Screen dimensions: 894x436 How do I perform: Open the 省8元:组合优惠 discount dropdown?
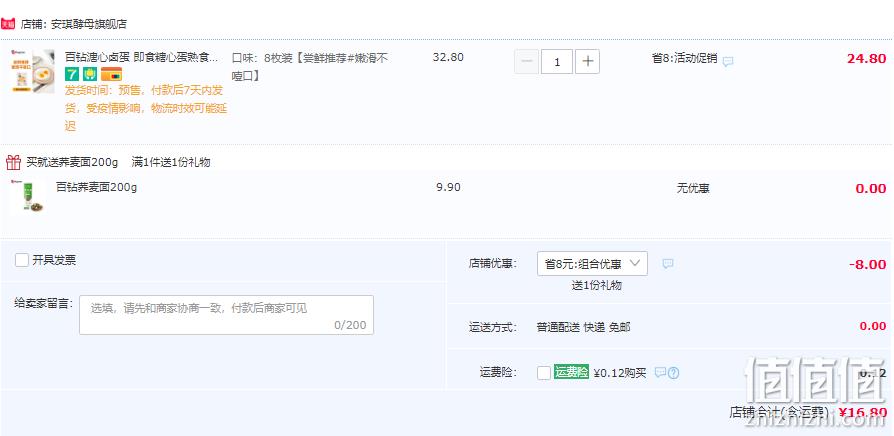[592, 263]
